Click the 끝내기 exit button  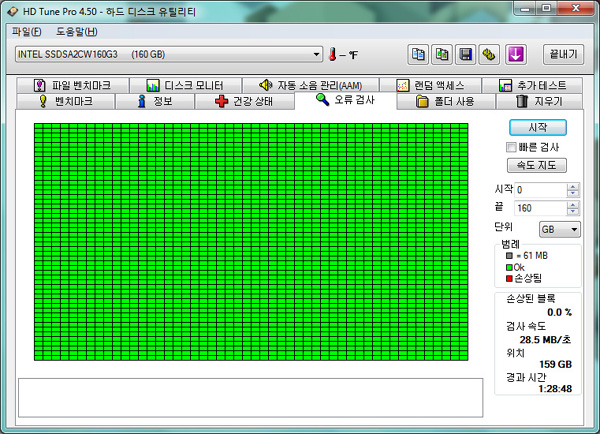[x=563, y=54]
